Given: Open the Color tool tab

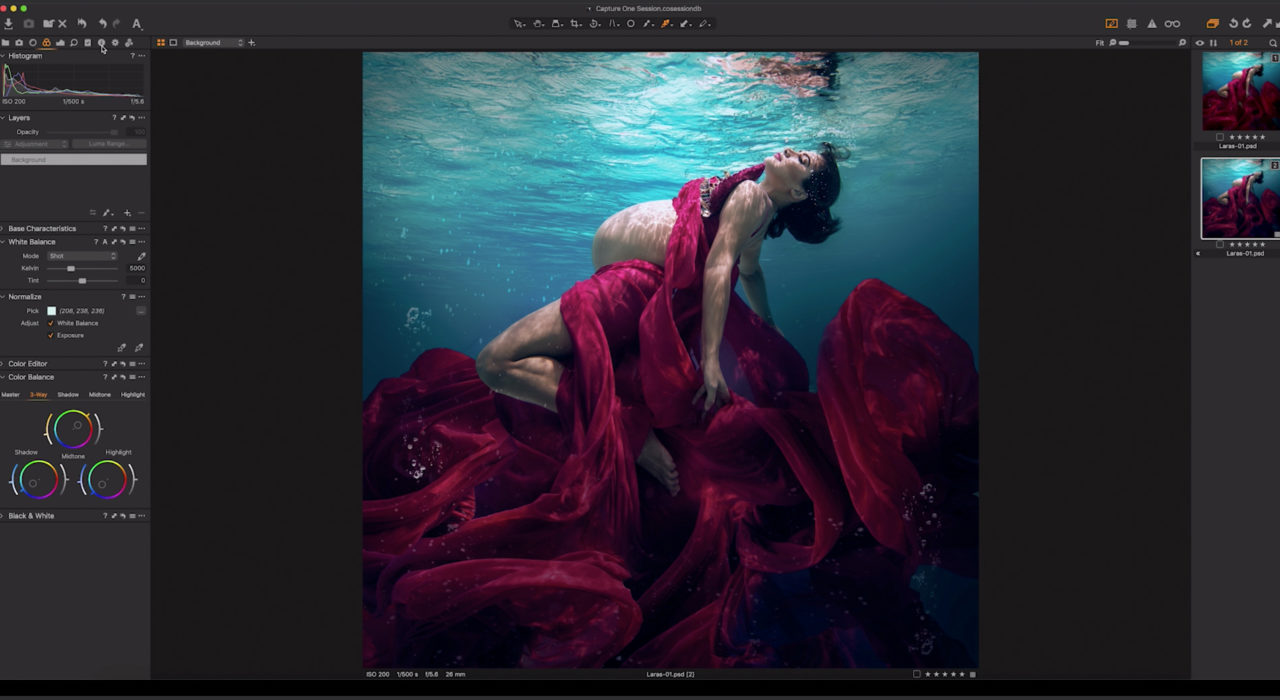Looking at the screenshot, I should 46,43.
